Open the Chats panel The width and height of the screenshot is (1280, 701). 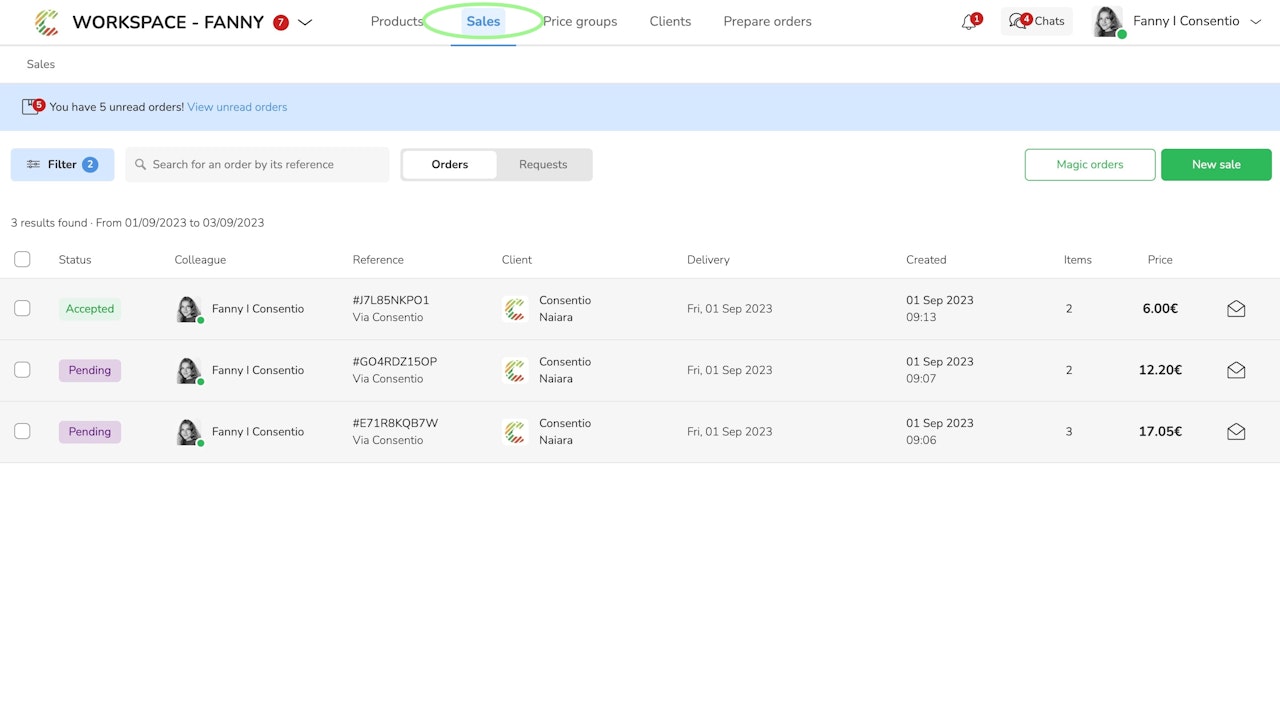[x=1037, y=22]
